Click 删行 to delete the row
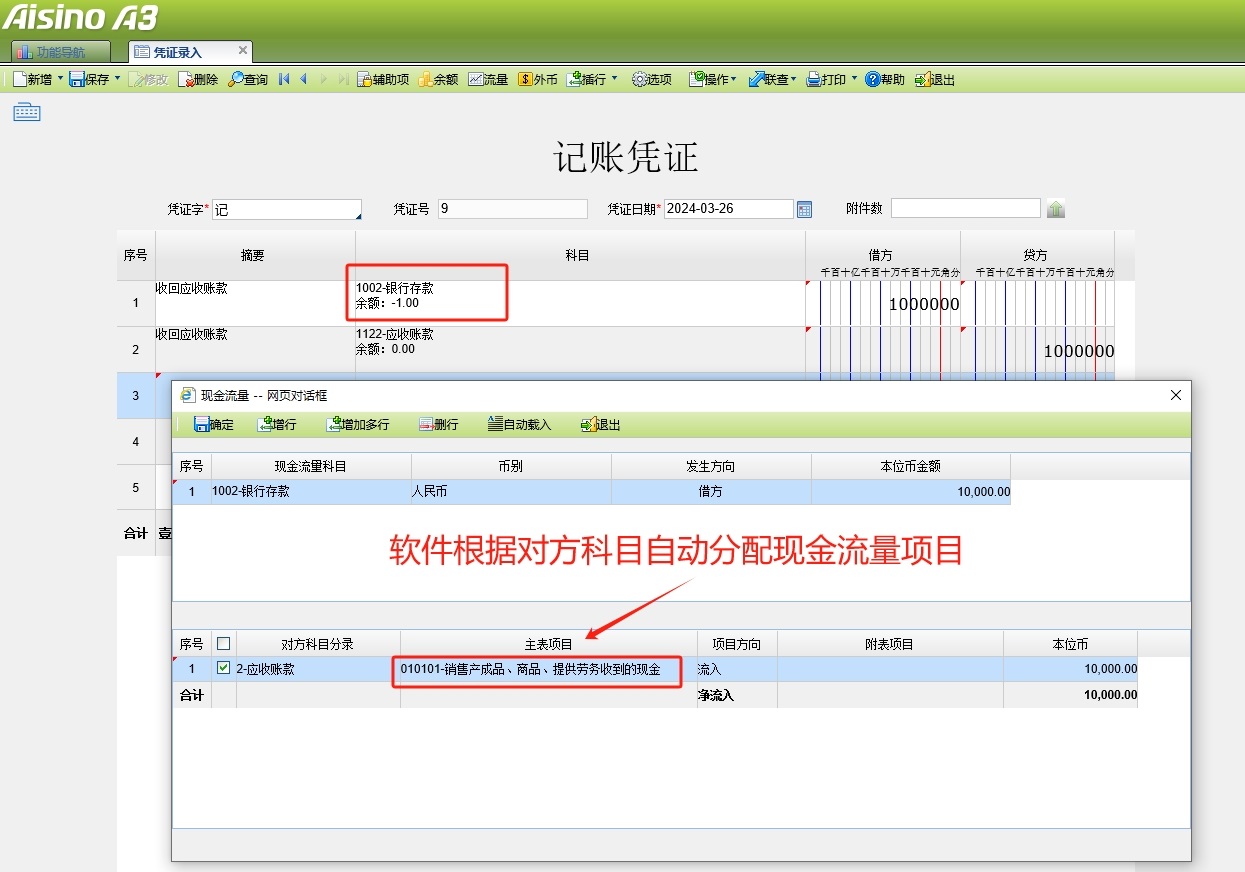Screen dimensions: 1245x872 (438, 424)
